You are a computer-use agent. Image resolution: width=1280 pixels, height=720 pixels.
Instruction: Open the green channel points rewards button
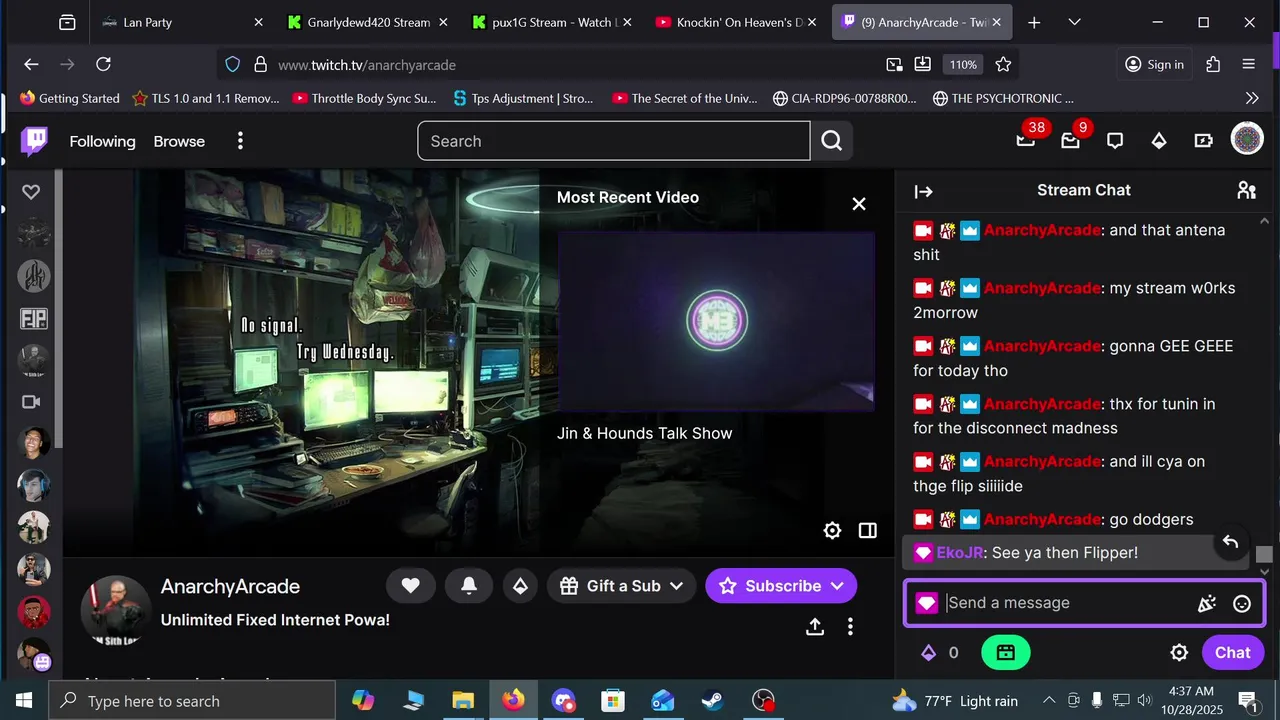[x=1006, y=653]
